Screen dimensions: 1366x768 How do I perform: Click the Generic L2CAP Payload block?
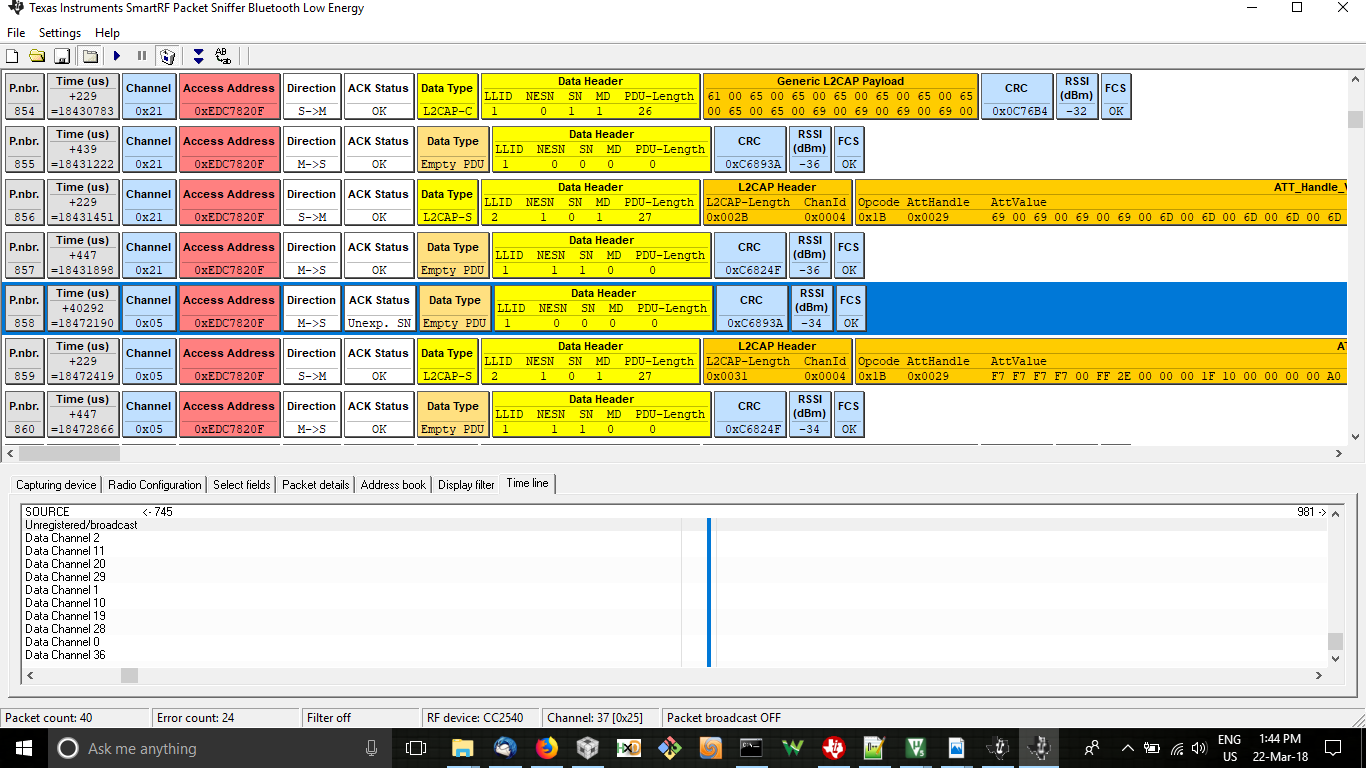(x=840, y=96)
